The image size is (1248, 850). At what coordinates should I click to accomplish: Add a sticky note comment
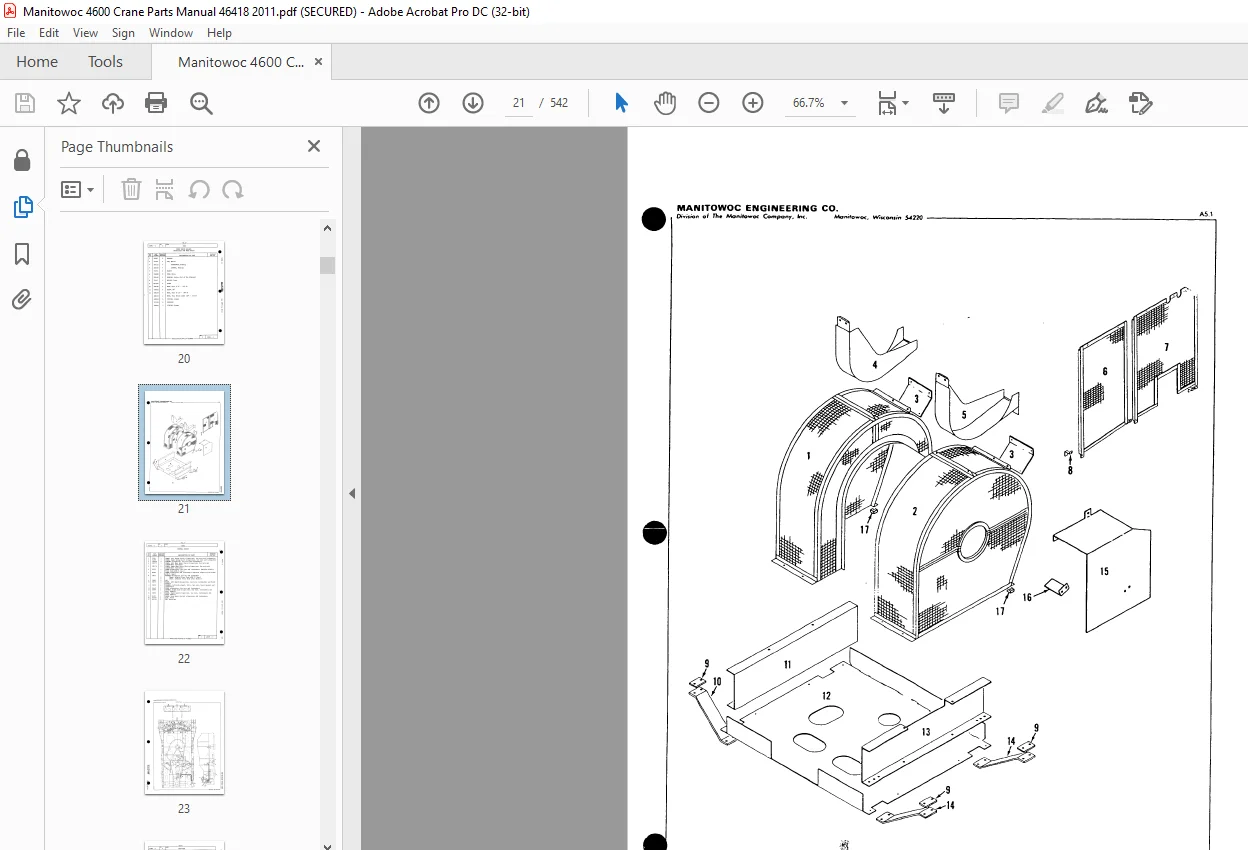[1009, 103]
